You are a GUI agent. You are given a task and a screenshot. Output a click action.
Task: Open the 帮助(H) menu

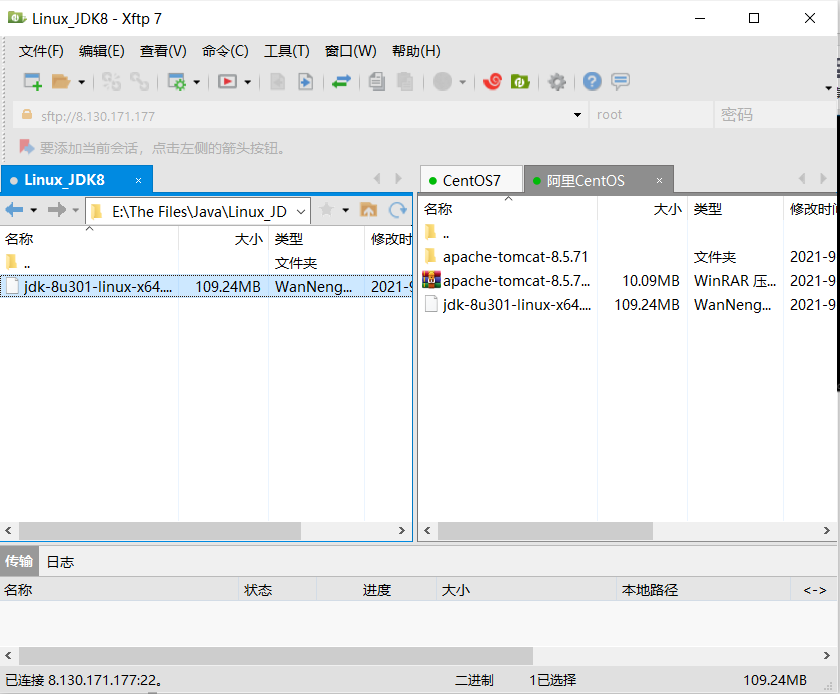coord(416,51)
